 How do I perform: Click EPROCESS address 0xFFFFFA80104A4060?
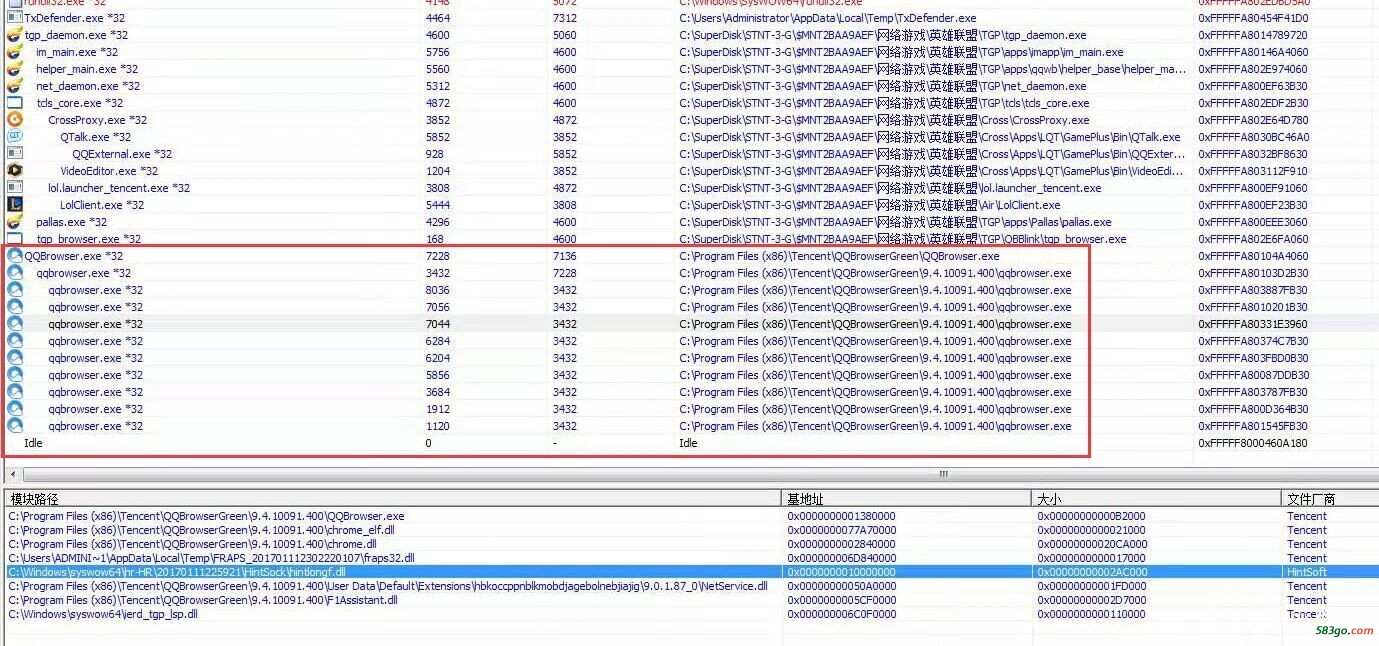(x=1253, y=256)
